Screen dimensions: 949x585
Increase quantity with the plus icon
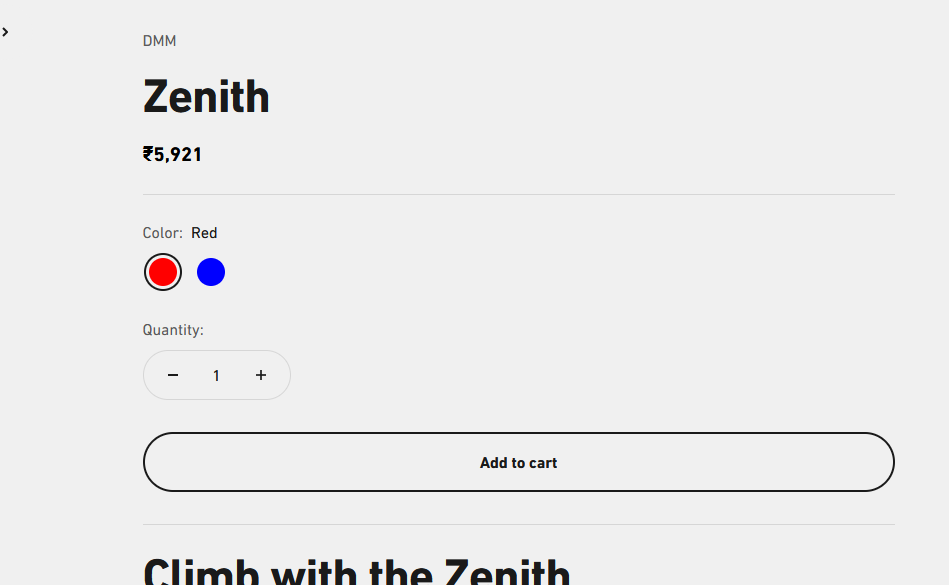[261, 375]
